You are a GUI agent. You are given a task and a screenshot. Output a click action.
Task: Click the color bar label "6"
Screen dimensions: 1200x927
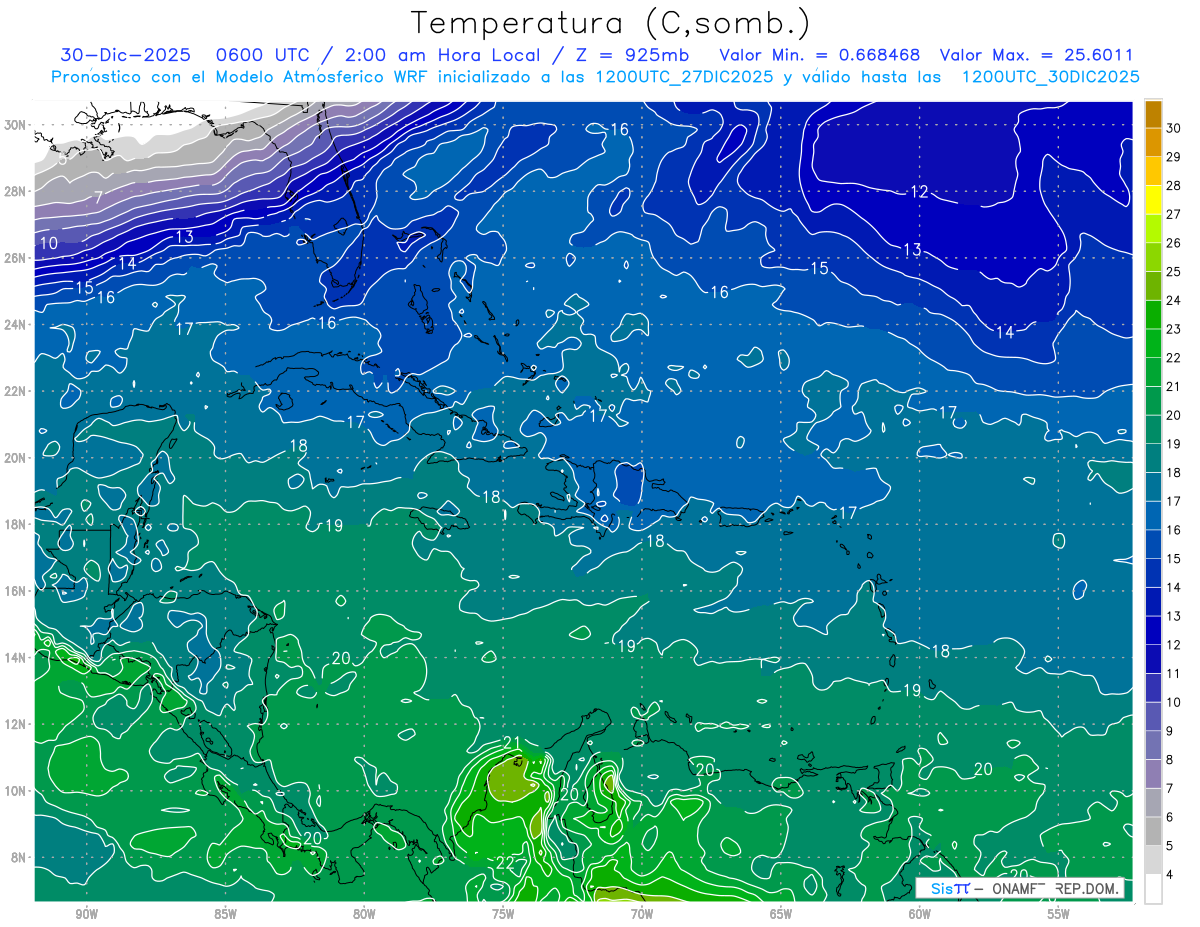click(x=1170, y=817)
